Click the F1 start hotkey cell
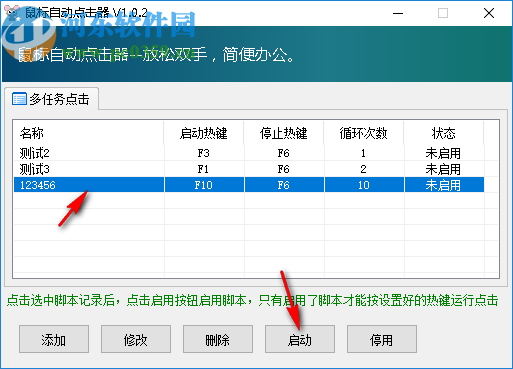Image resolution: width=513 pixels, height=369 pixels. click(203, 169)
